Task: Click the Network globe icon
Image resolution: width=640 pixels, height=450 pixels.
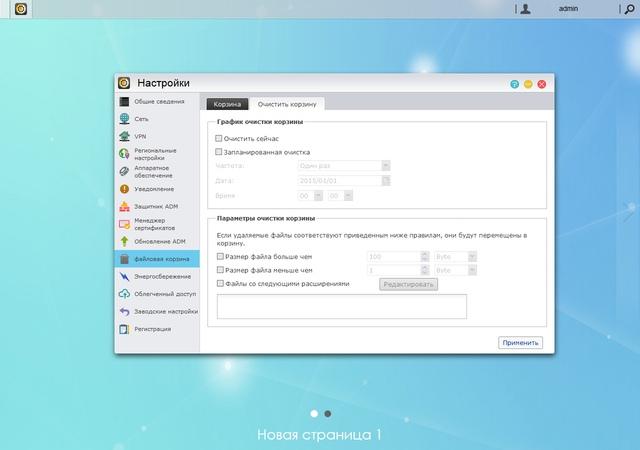Action: pyautogui.click(x=124, y=119)
